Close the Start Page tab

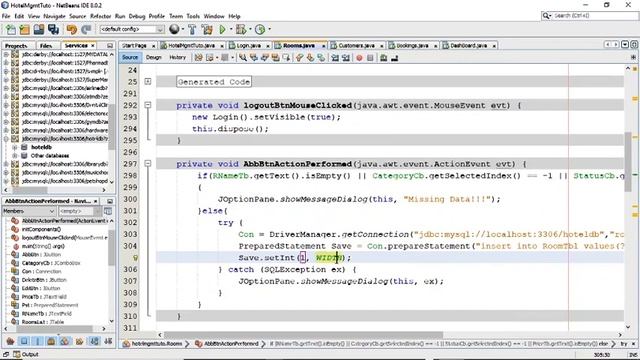click(153, 46)
